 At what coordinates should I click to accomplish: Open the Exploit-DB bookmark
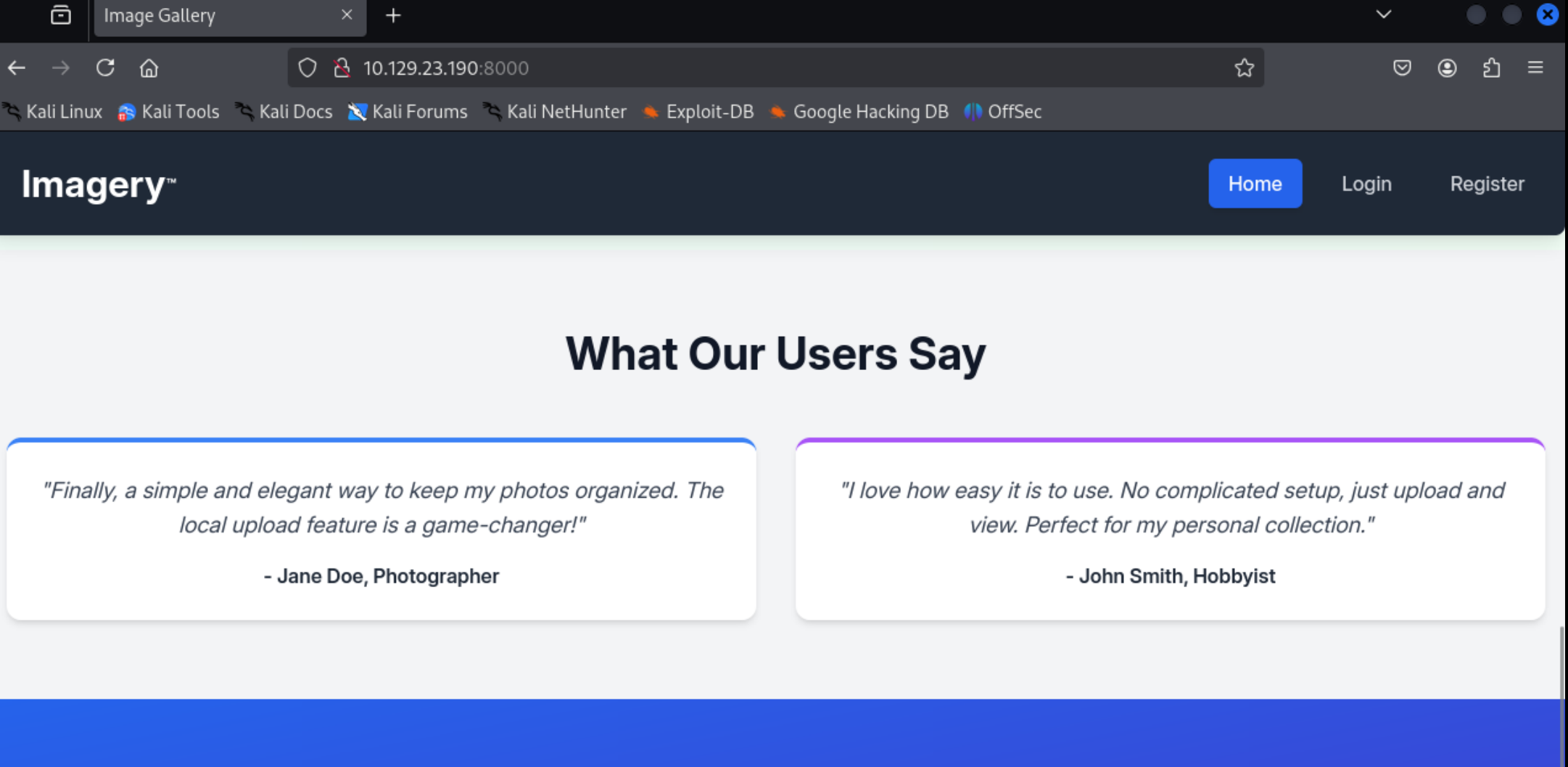[x=698, y=112]
